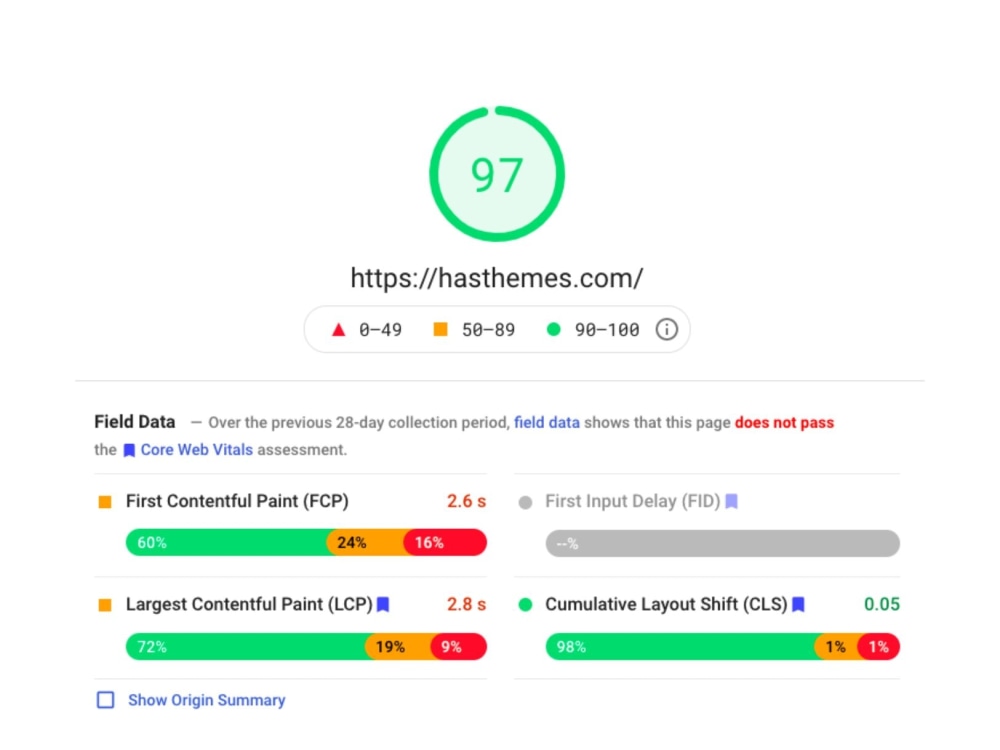Click the orange square 50–89 legend icon
The height and width of the screenshot is (750, 1000).
[x=440, y=329]
